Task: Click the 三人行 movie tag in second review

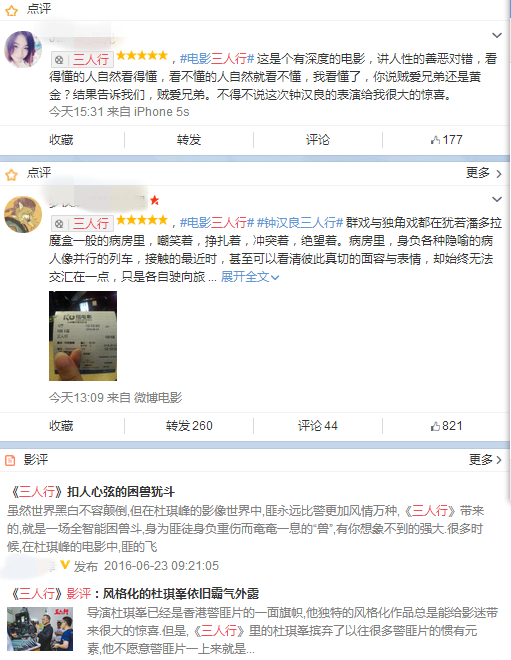Action: [83, 224]
